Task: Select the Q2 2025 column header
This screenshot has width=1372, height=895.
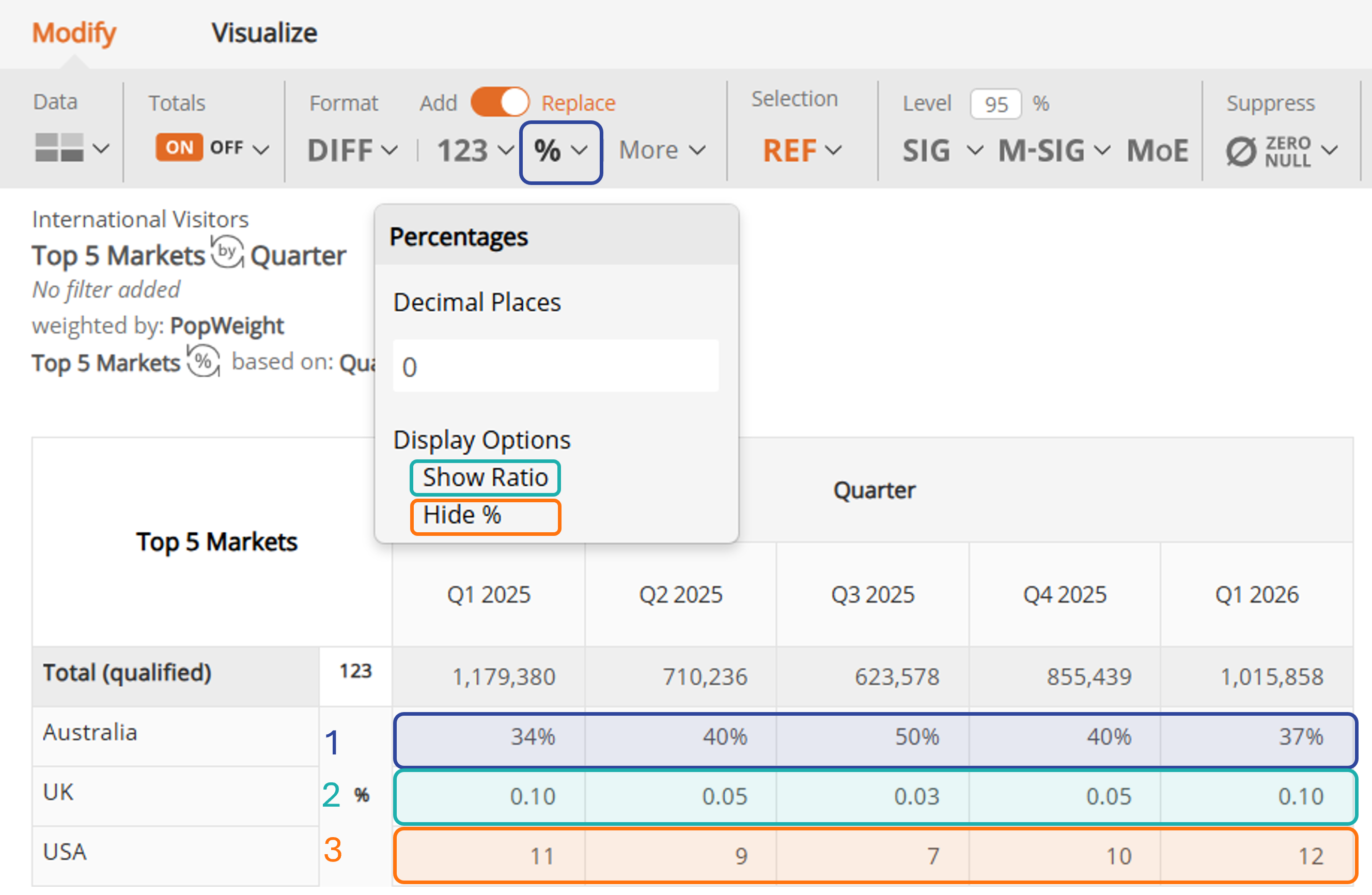Action: pyautogui.click(x=680, y=595)
